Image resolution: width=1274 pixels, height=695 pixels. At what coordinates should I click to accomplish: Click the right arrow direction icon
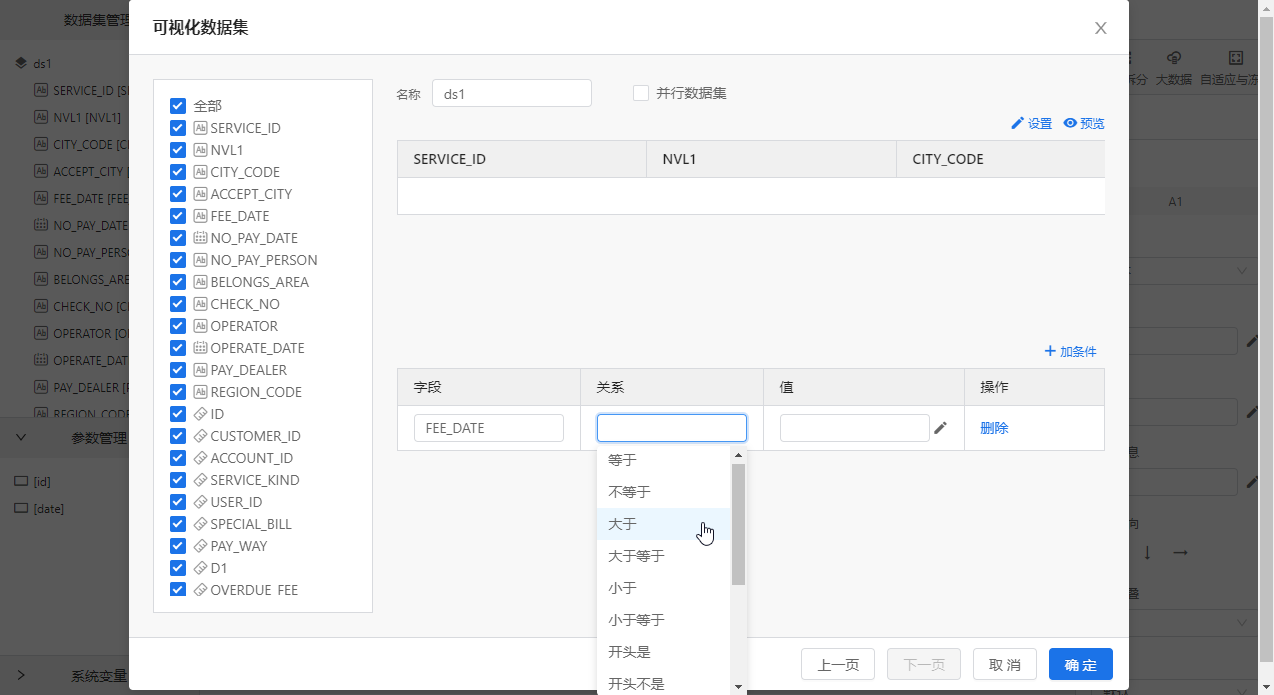coord(1180,552)
